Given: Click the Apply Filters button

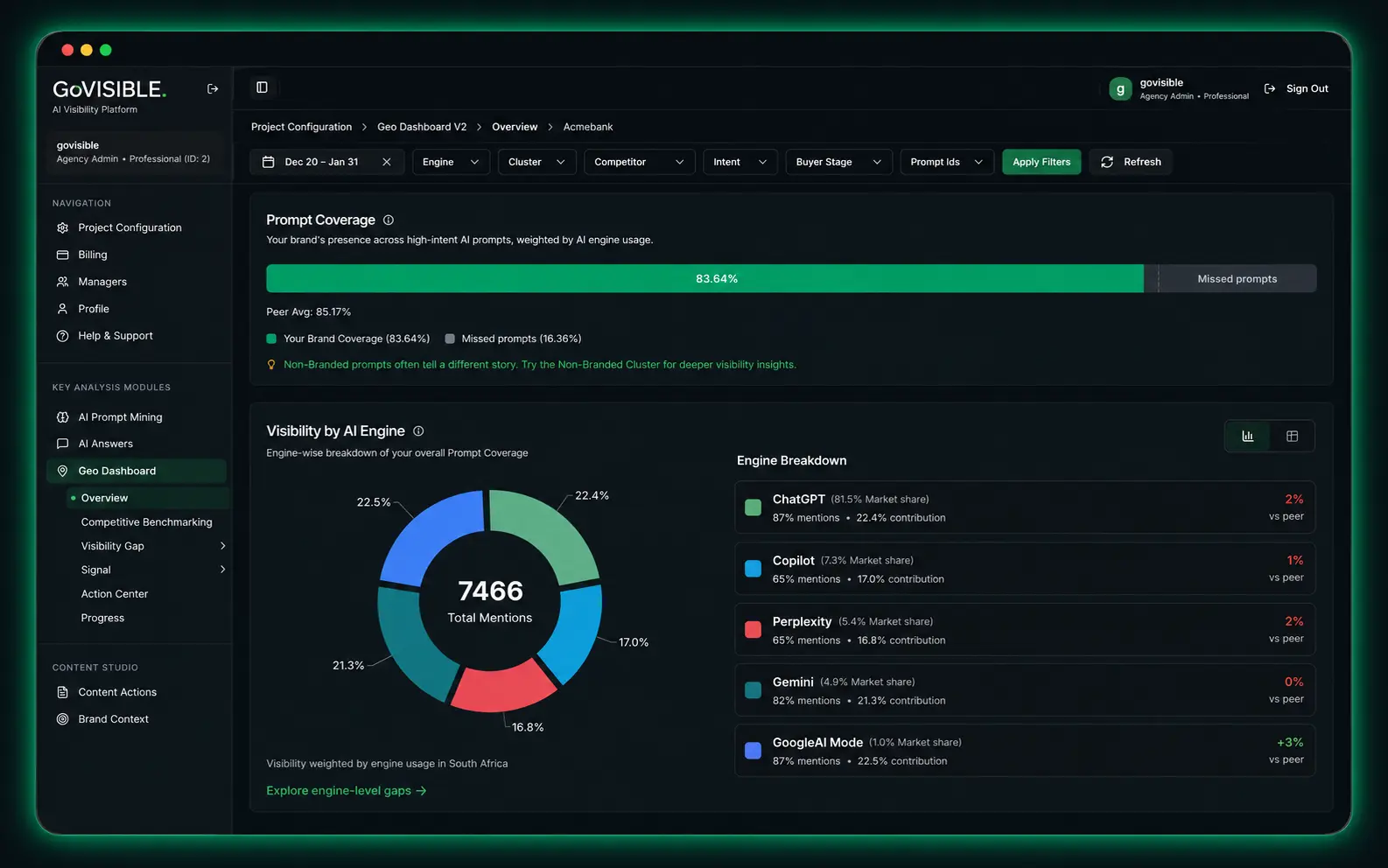Looking at the screenshot, I should (x=1041, y=162).
